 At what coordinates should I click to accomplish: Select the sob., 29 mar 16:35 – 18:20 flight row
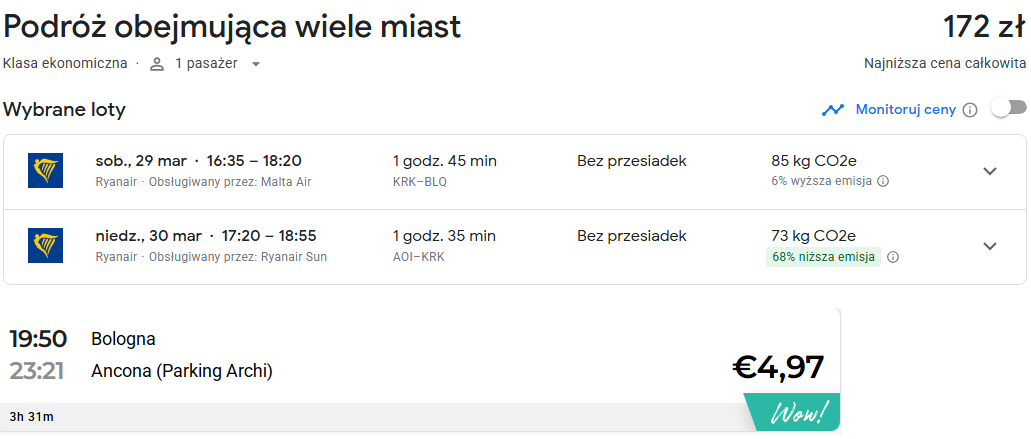pyautogui.click(x=515, y=172)
